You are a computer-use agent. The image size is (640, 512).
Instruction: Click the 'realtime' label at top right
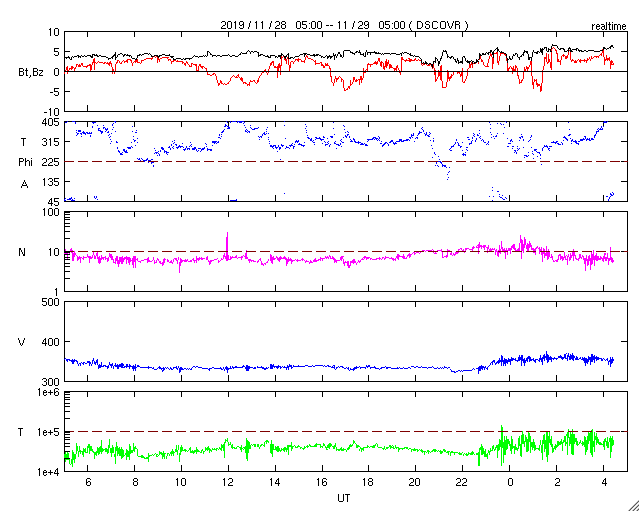(x=609, y=27)
